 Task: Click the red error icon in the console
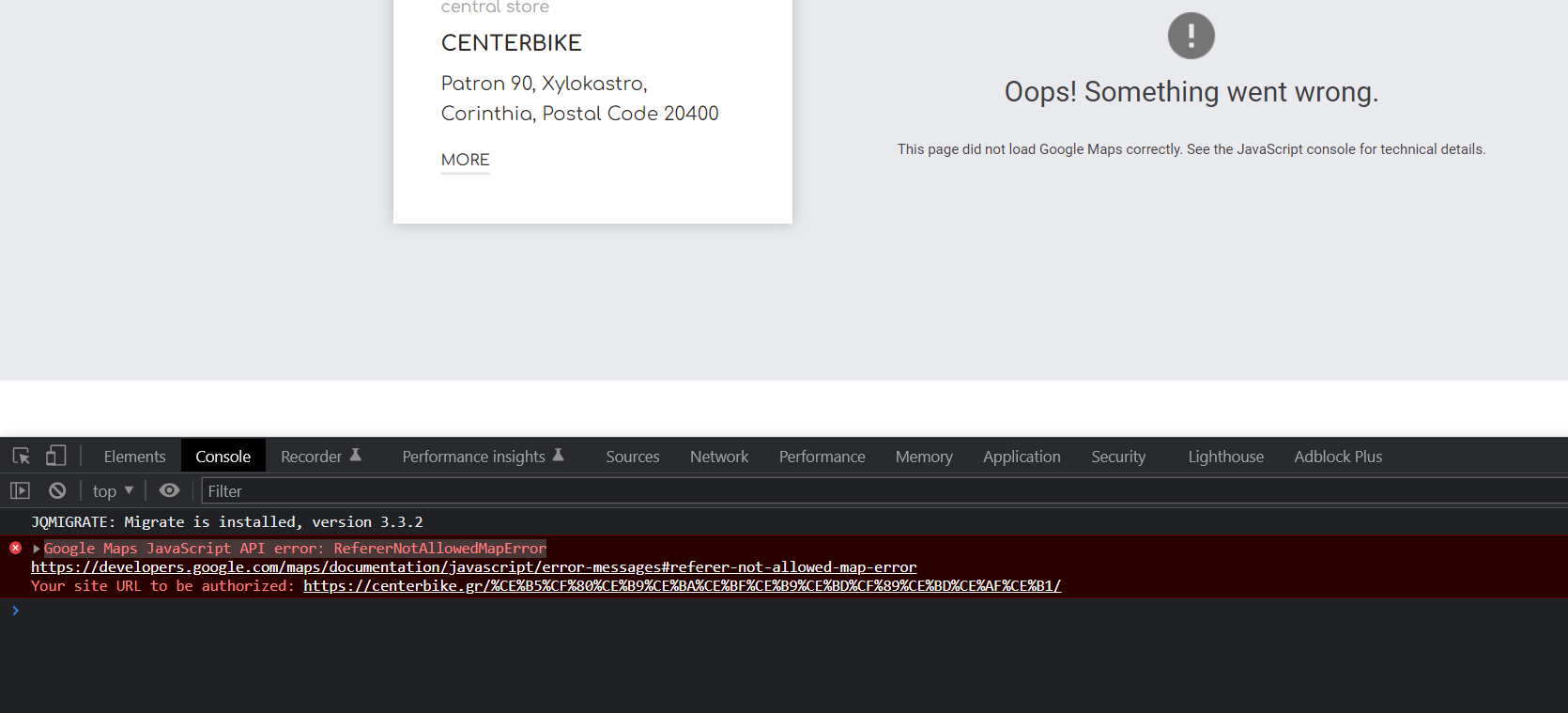[x=16, y=548]
